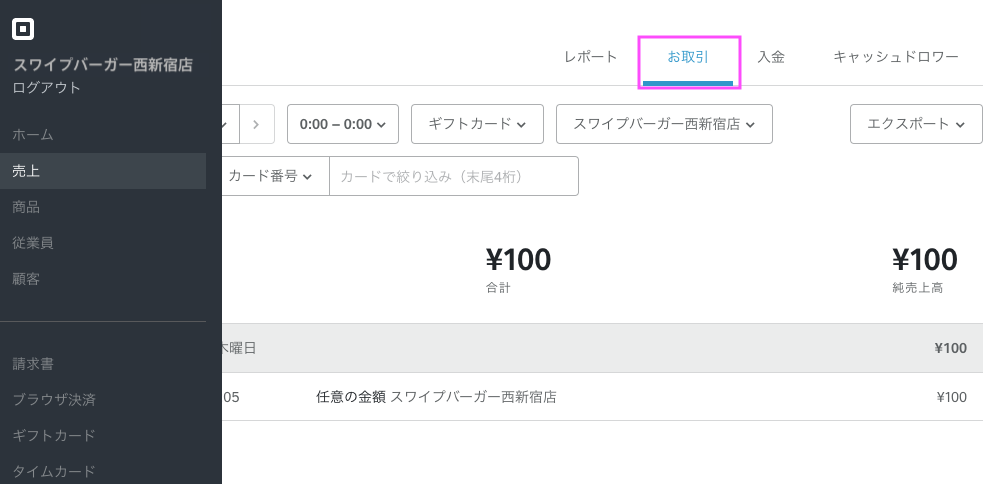Open 顧客 in the sidebar
This screenshot has width=1001, height=484.
click(x=26, y=279)
